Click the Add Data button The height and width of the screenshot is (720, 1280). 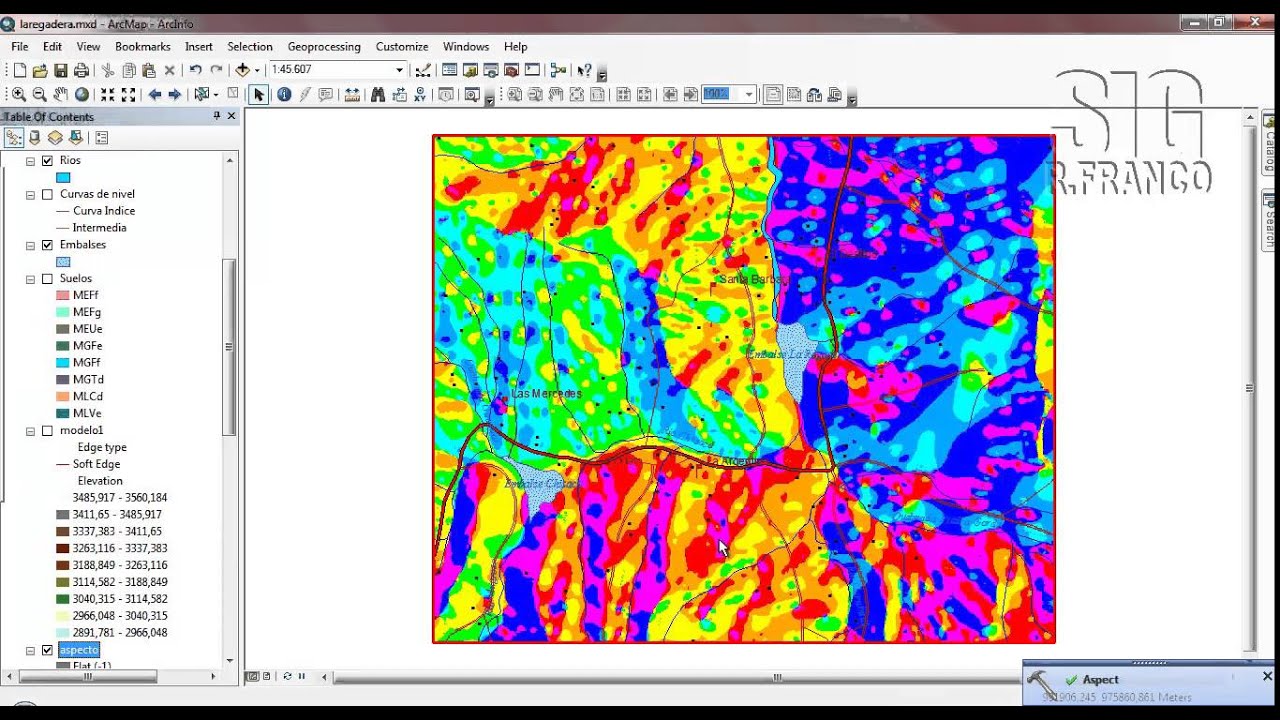point(242,70)
